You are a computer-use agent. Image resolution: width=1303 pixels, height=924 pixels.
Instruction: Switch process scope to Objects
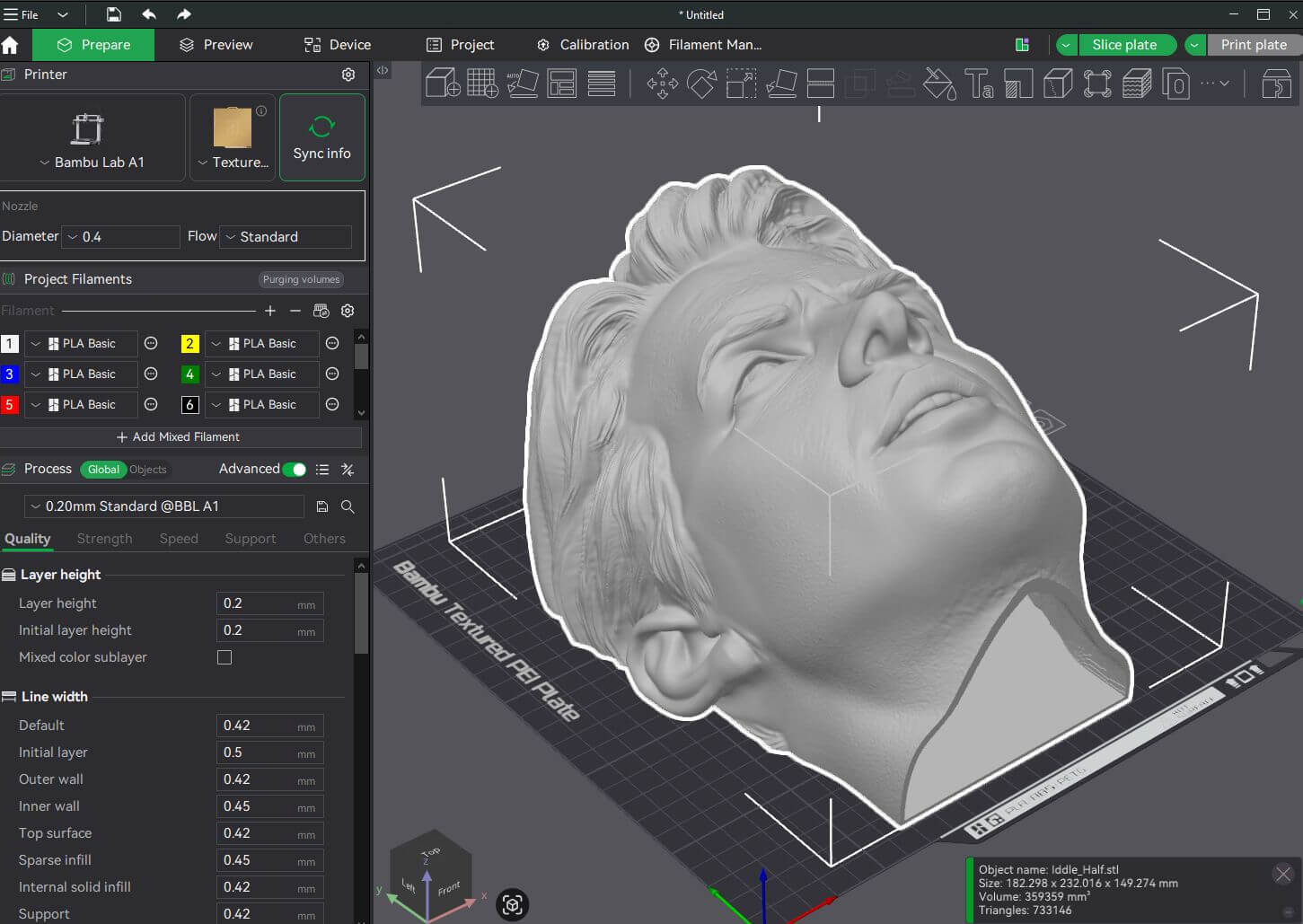[x=148, y=470]
